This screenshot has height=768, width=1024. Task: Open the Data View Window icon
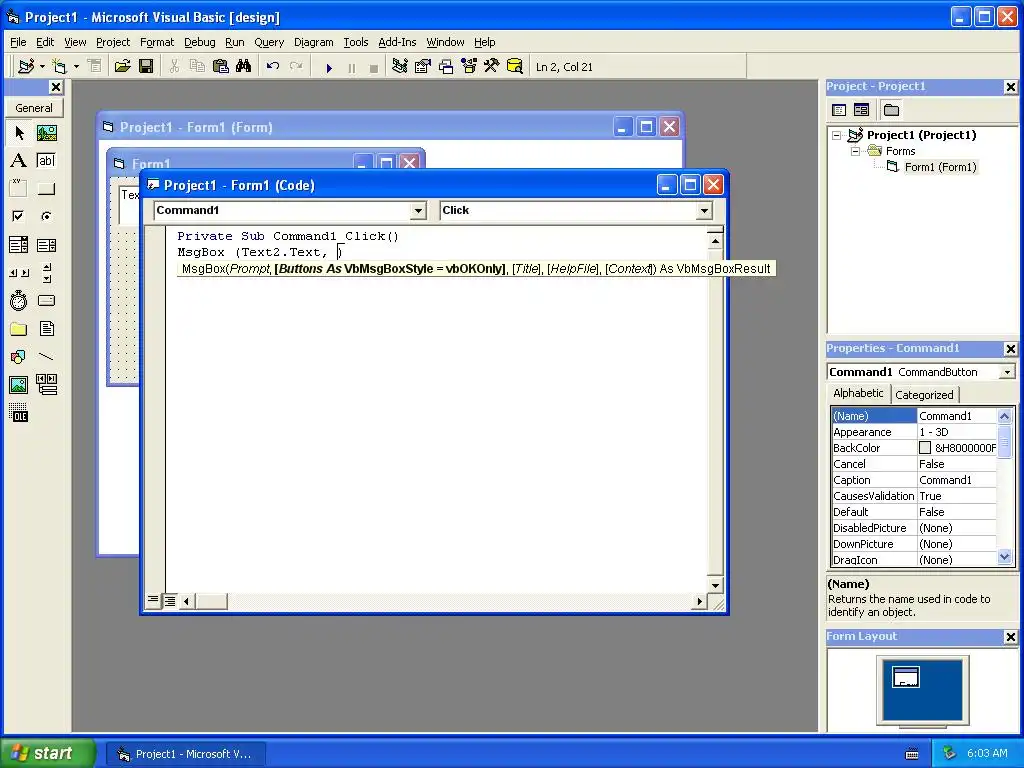pyautogui.click(x=515, y=67)
